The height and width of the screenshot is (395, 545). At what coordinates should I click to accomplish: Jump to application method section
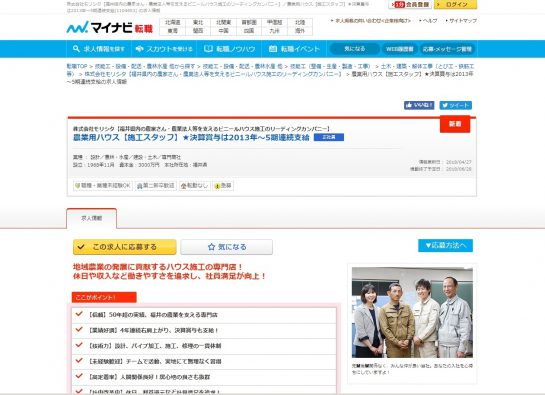(445, 245)
